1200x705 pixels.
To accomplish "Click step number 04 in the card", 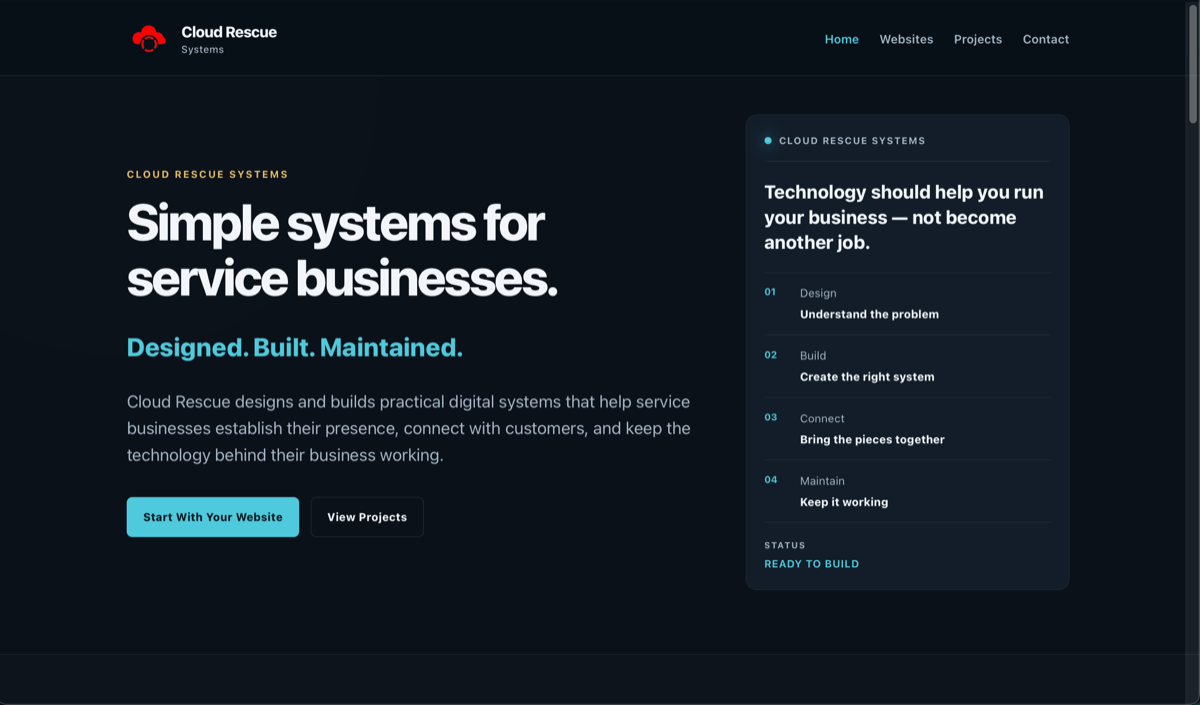I will click(x=770, y=480).
